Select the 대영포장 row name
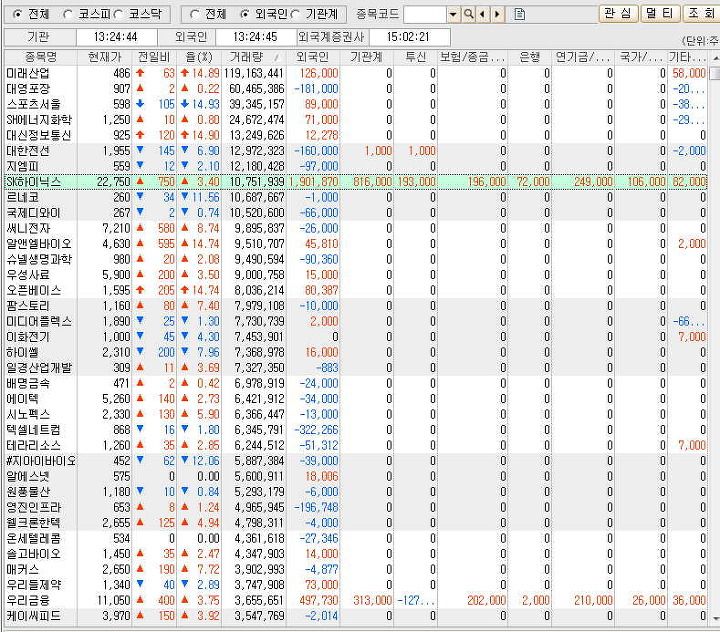 [28, 89]
